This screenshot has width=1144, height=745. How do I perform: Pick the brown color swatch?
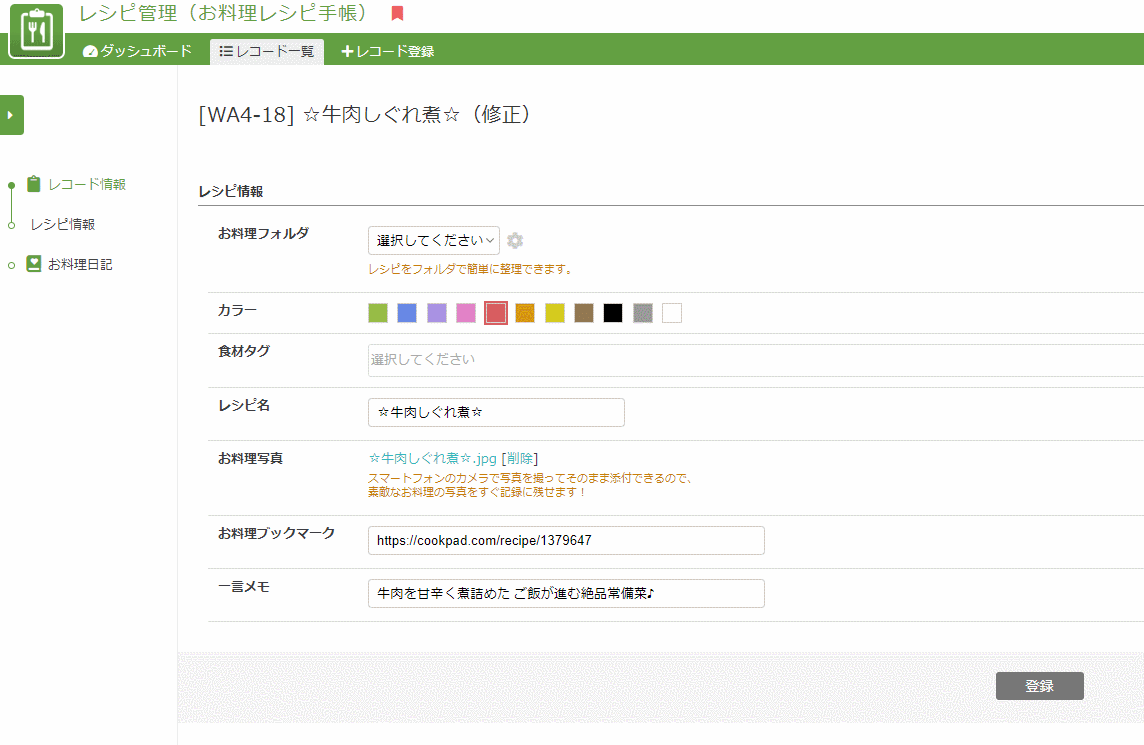click(x=584, y=313)
